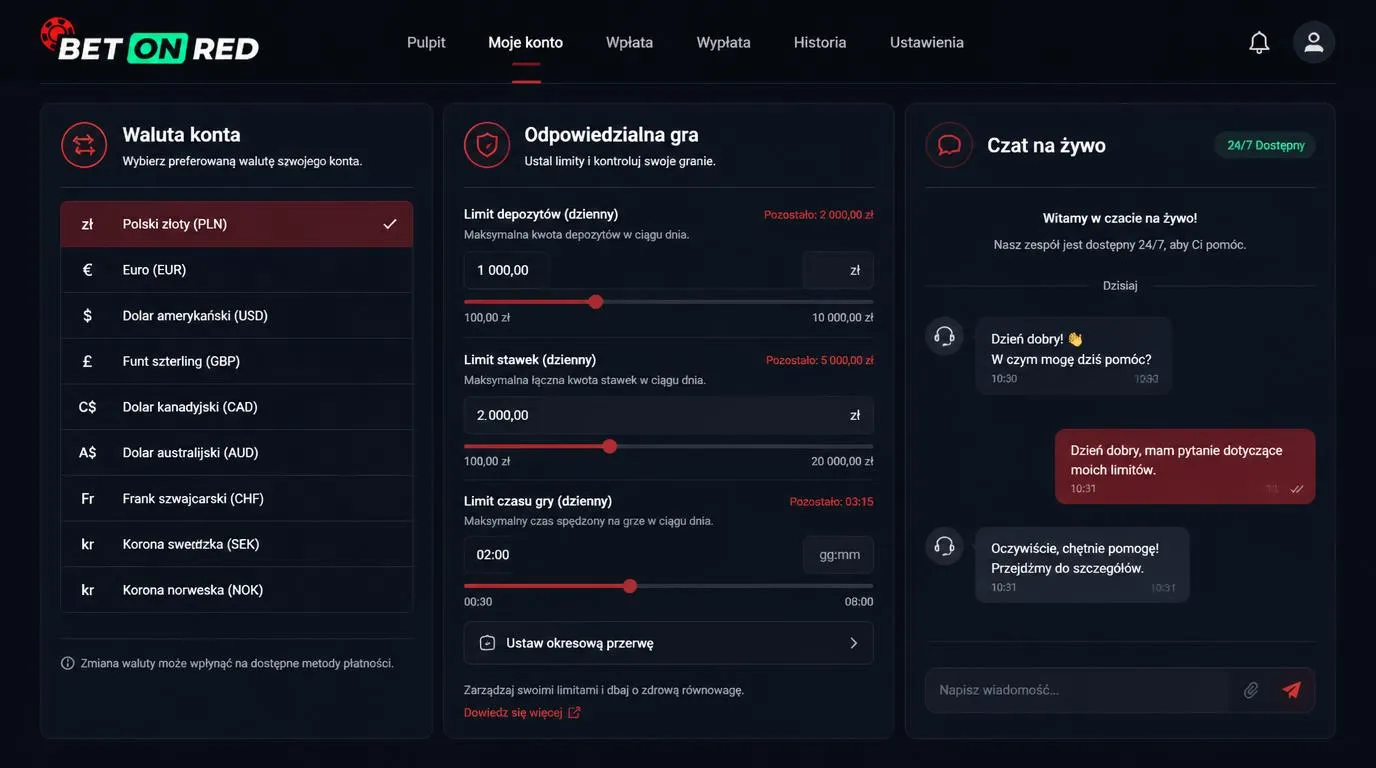The image size is (1376, 768).
Task: Choose Frank szwajcarski (CHF) currency
Action: (237, 499)
